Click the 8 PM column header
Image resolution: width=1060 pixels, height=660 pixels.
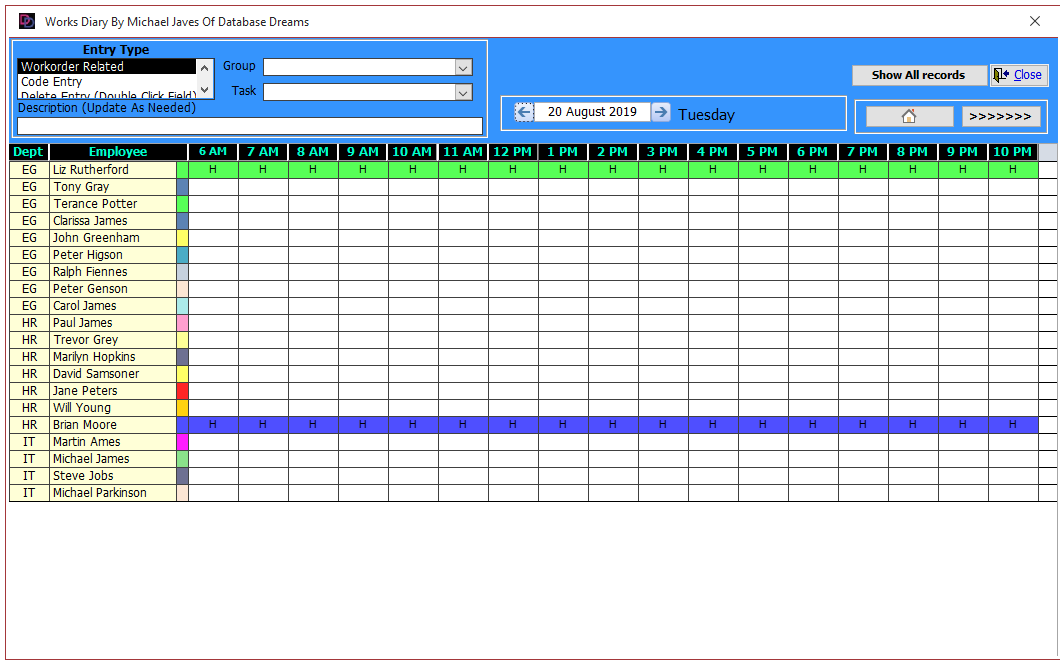point(913,152)
